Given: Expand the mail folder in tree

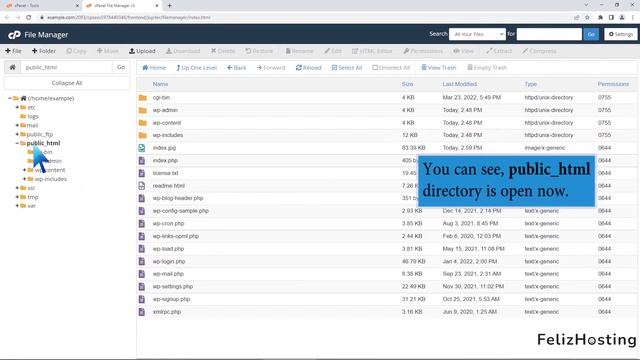Looking at the screenshot, I should (x=17, y=125).
